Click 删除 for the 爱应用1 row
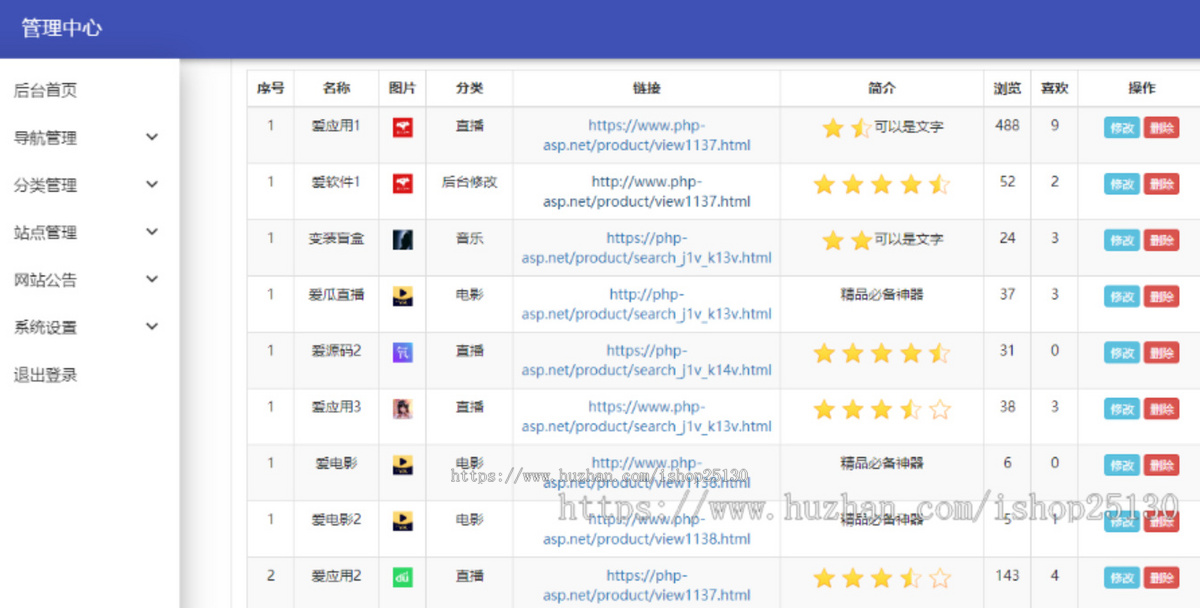The image size is (1200, 608). point(1161,128)
